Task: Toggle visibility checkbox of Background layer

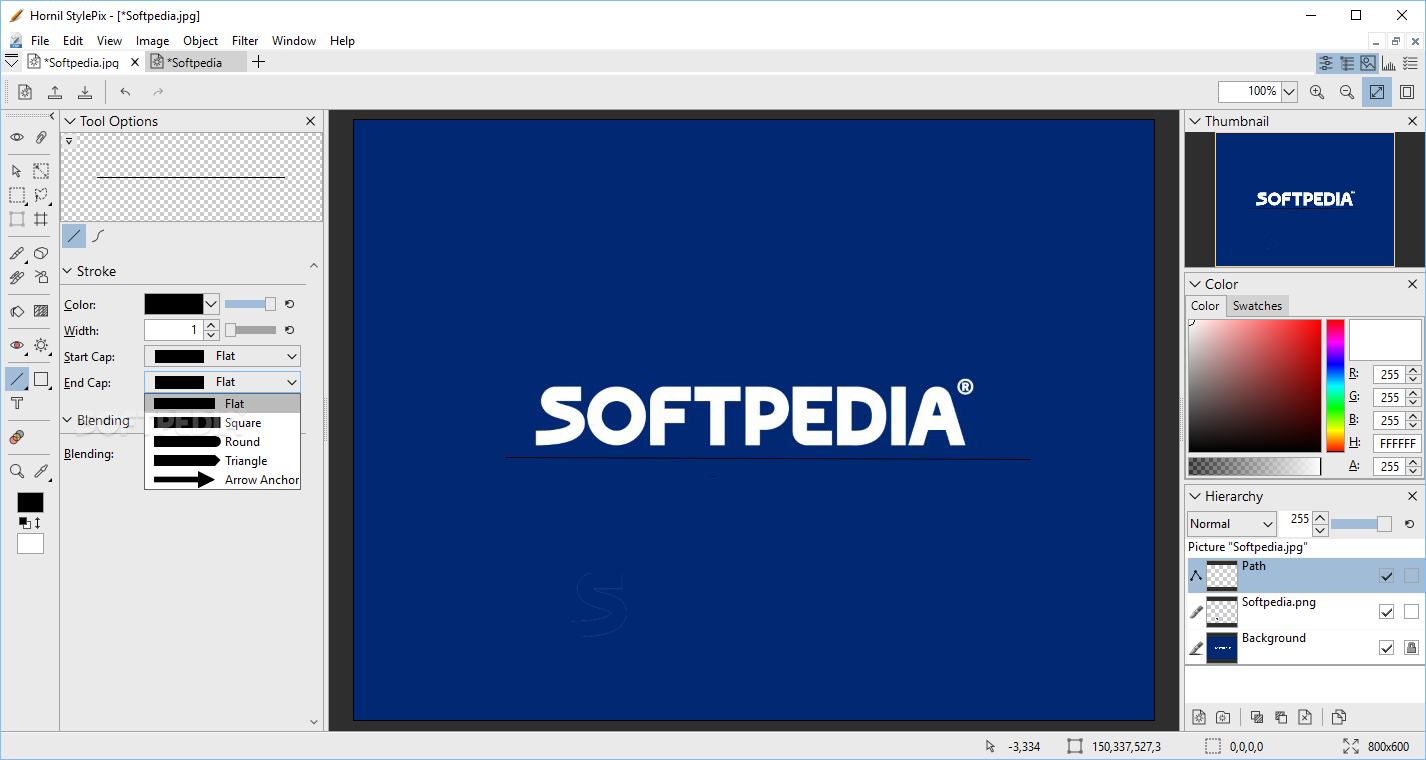Action: 1386,648
